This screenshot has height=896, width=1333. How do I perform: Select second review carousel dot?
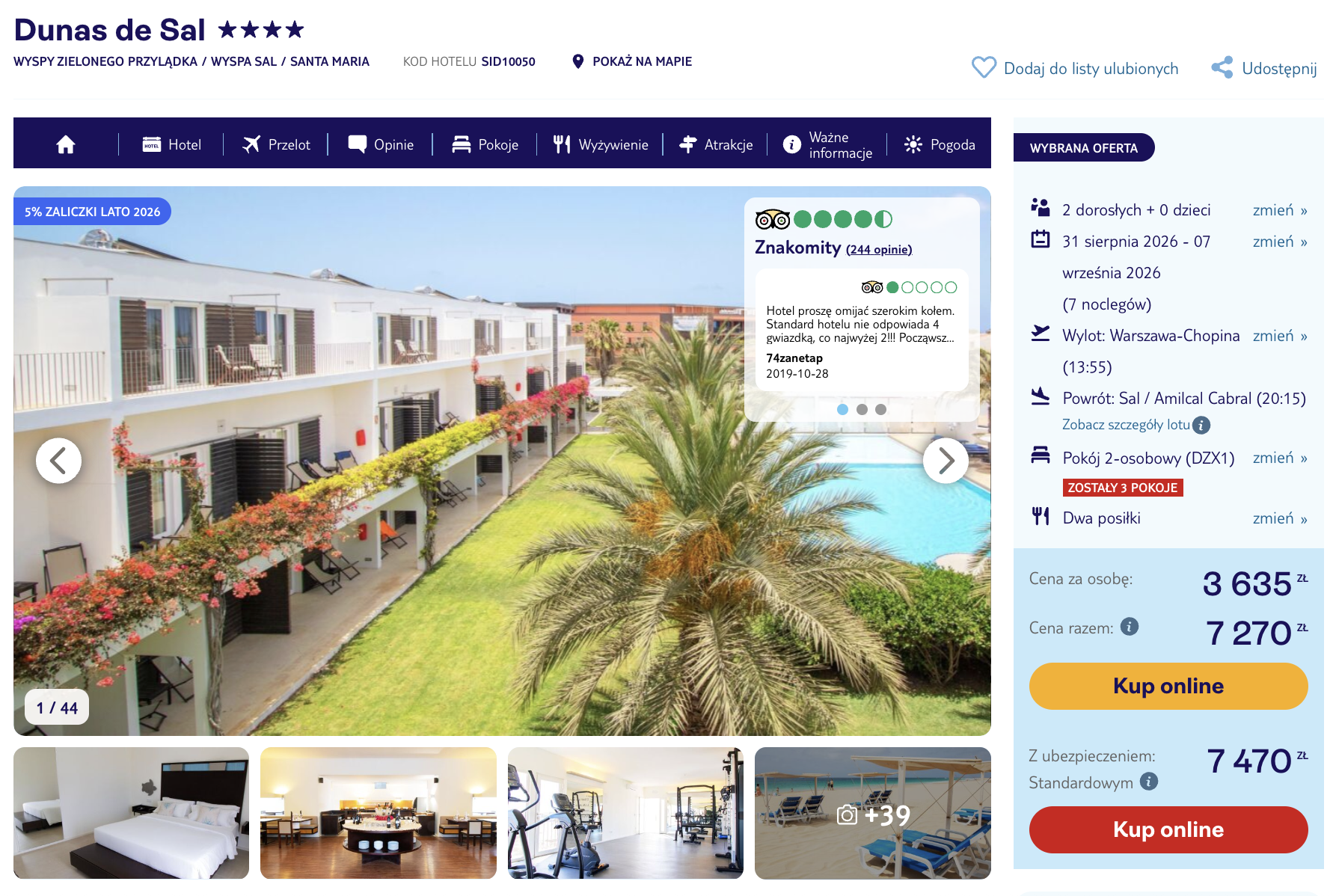(862, 409)
